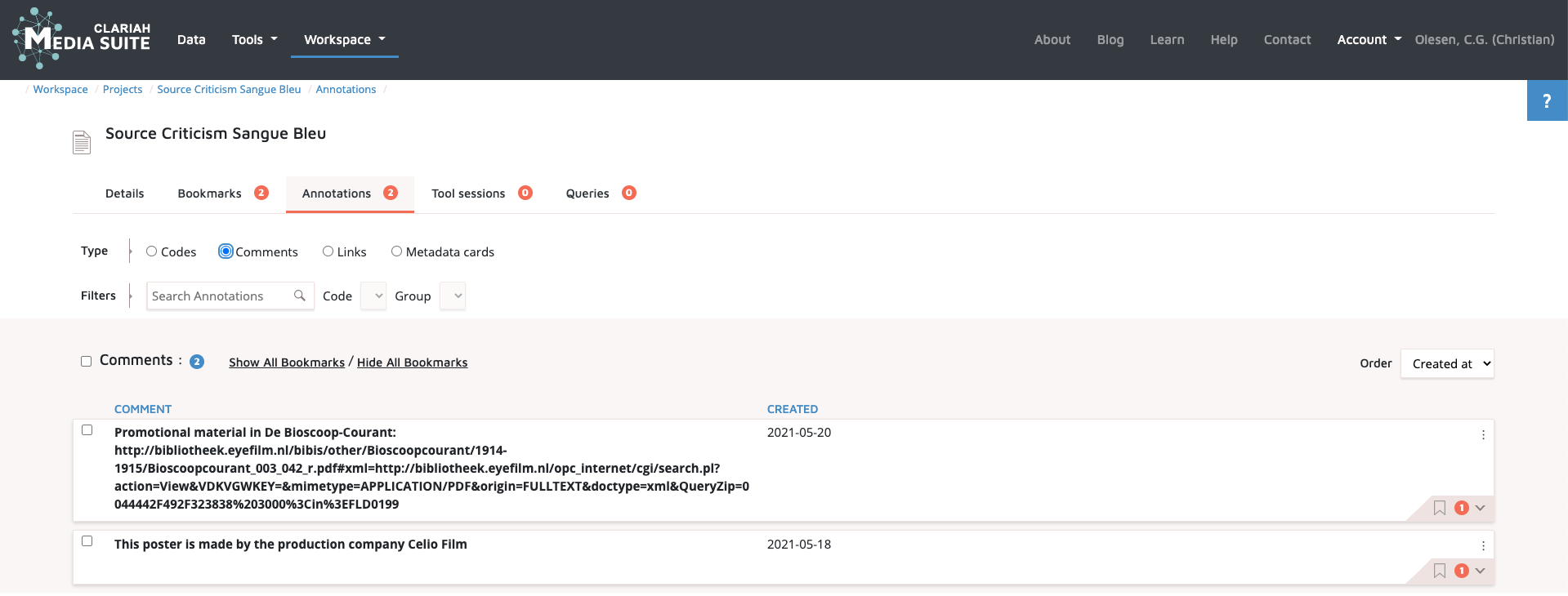
Task: Open three-dot menu for Celio Film comment
Action: pyautogui.click(x=1482, y=546)
